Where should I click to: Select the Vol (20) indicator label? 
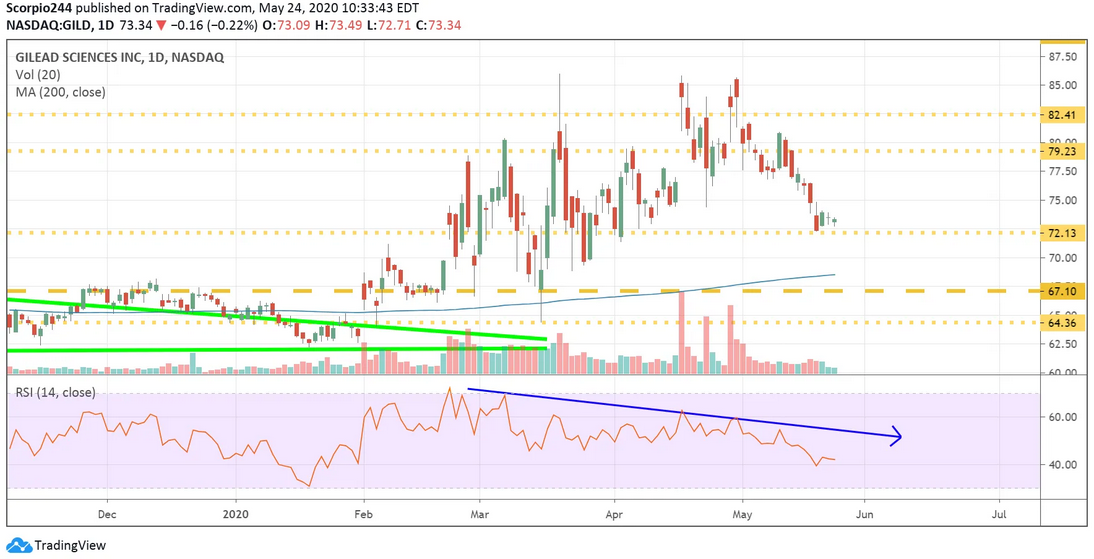[36, 75]
